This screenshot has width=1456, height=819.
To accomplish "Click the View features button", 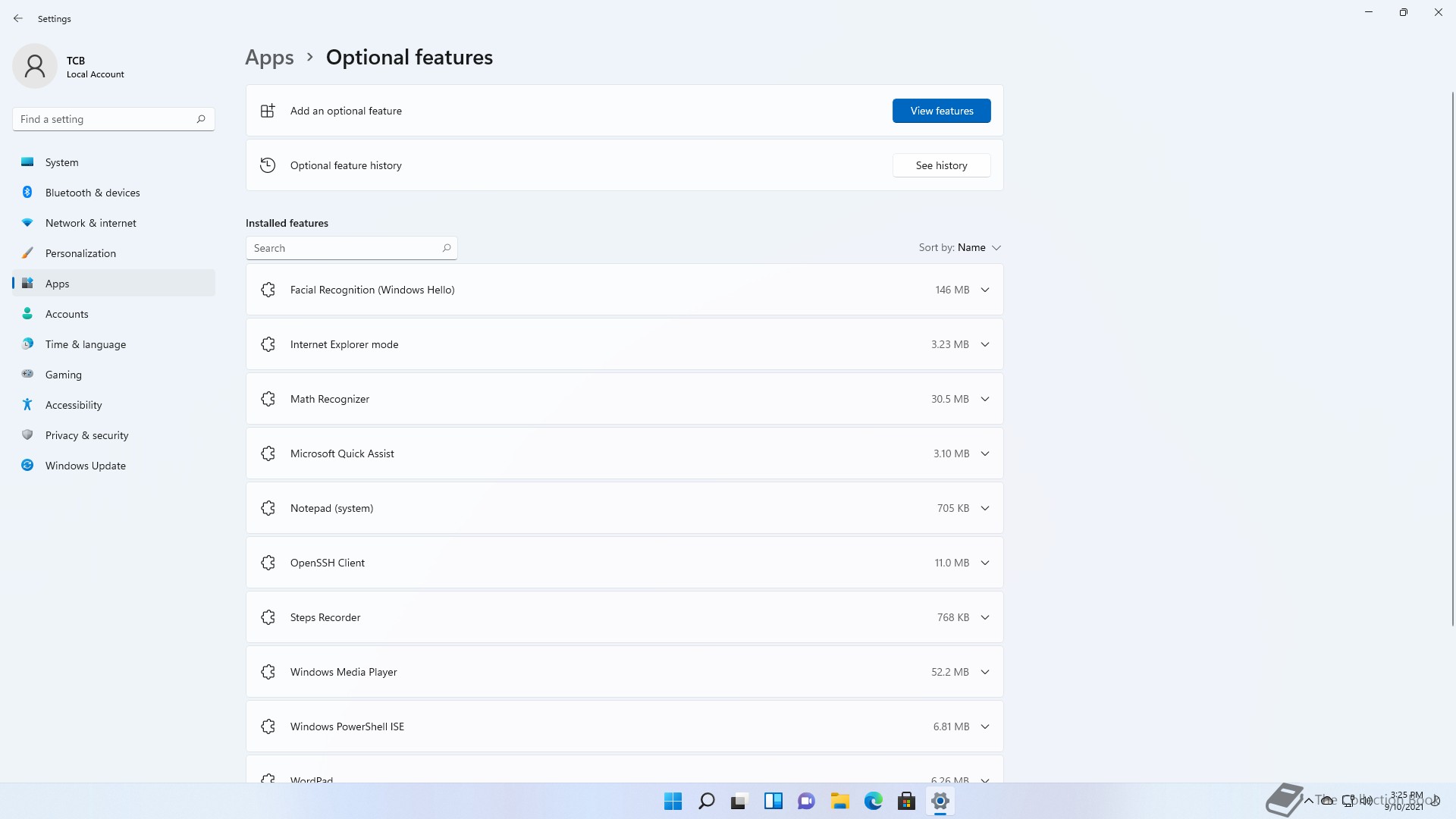I will (x=941, y=111).
